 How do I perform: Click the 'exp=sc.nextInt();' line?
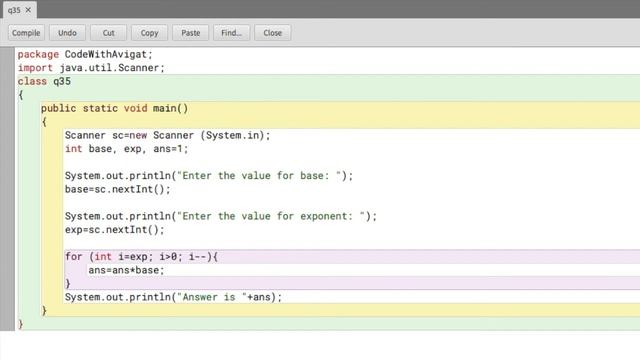coord(115,229)
